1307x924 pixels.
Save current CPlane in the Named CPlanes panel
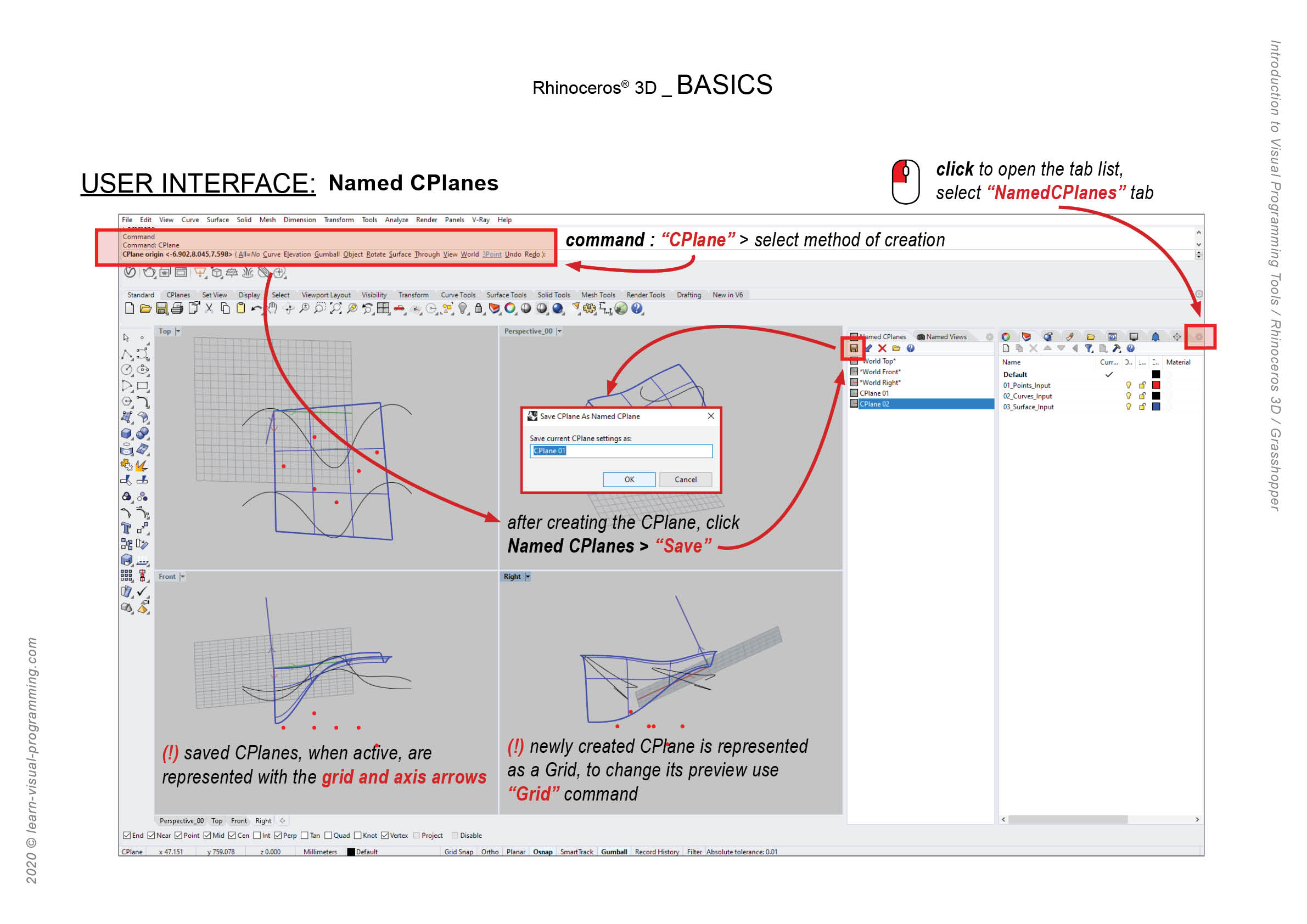coord(855,348)
